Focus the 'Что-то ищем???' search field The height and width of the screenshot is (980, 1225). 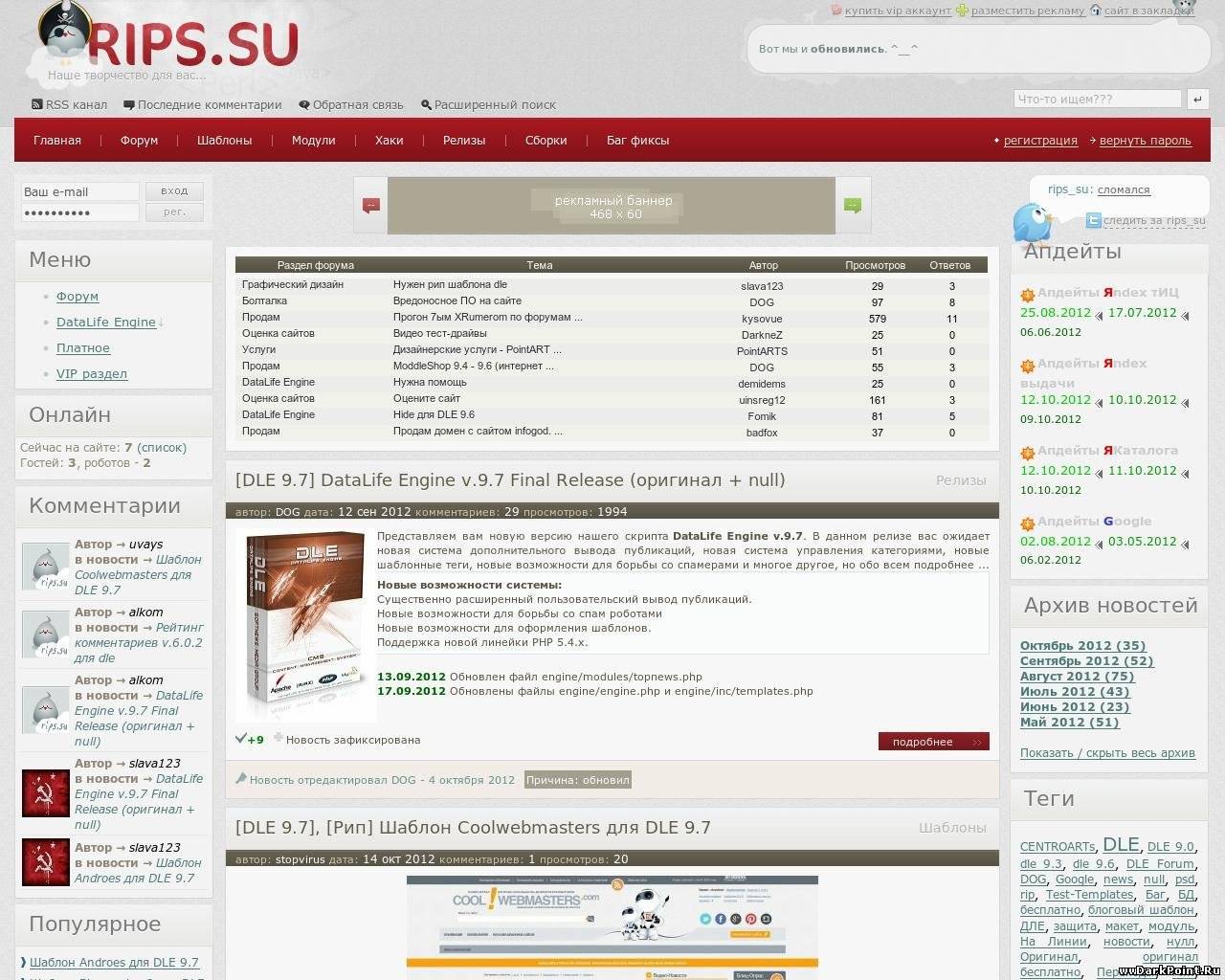point(1098,99)
